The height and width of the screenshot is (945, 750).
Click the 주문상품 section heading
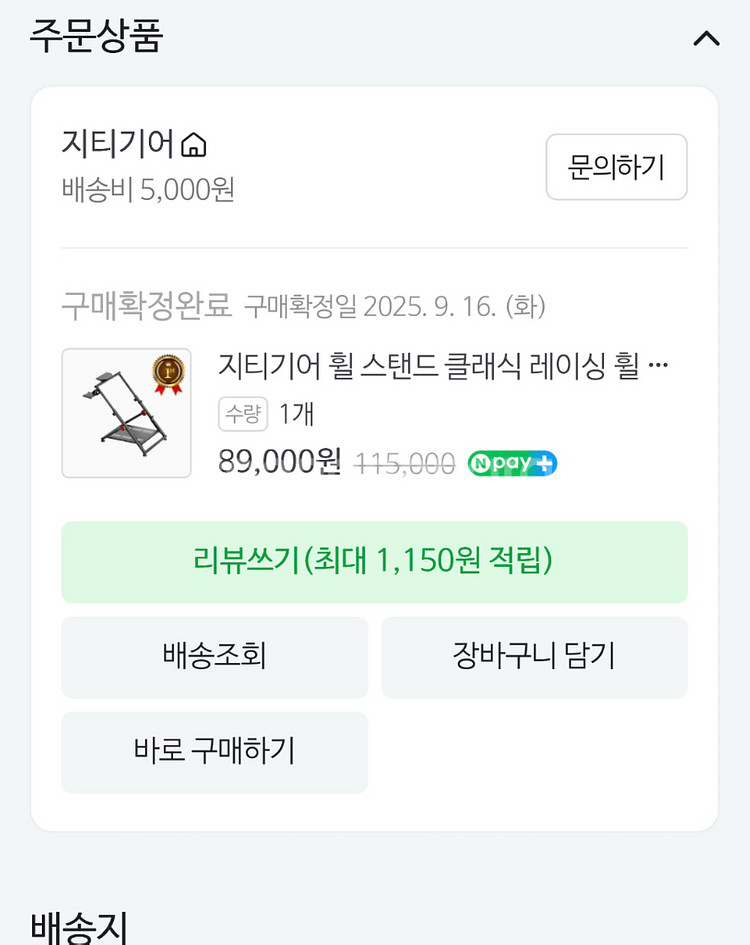click(96, 37)
